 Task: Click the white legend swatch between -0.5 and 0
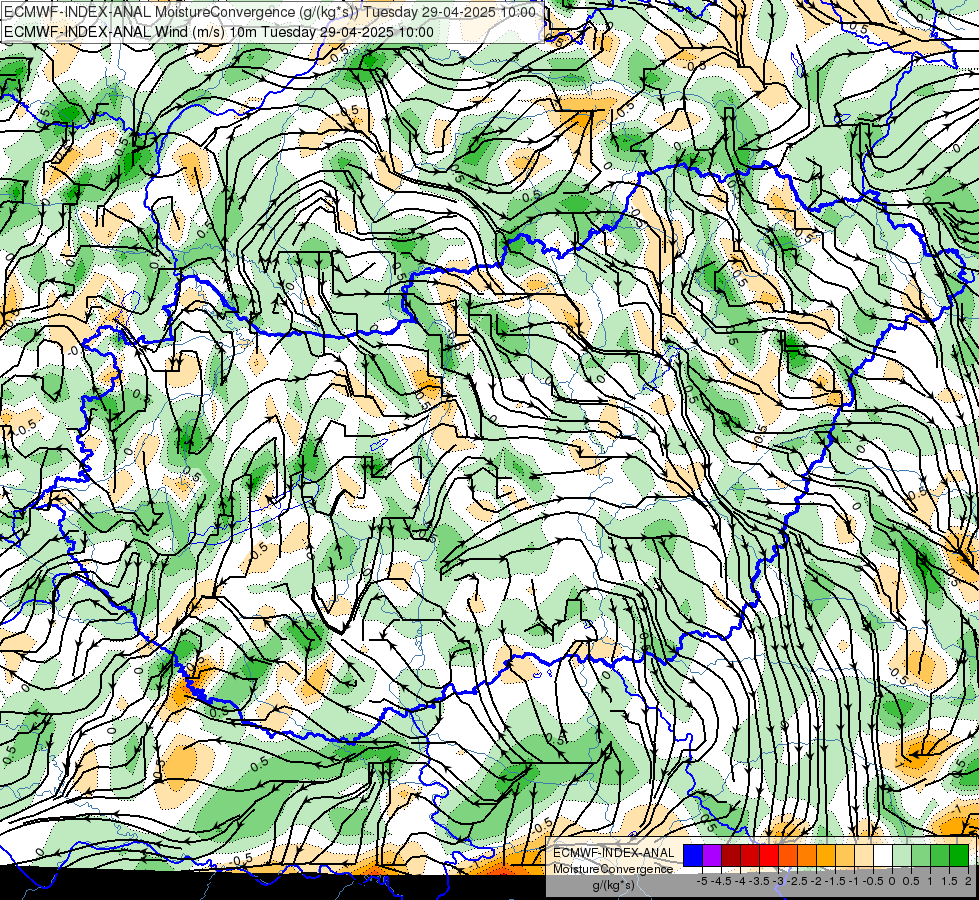883,856
